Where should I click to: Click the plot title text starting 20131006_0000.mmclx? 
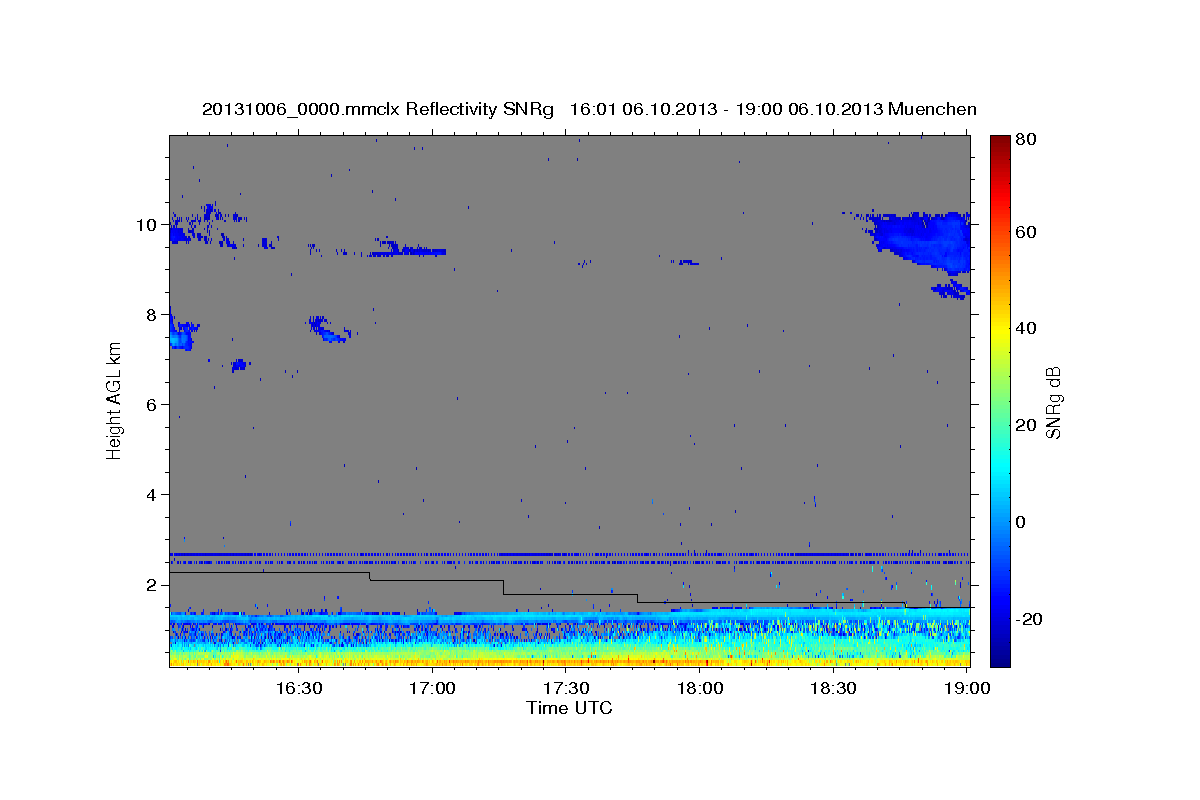tap(589, 109)
